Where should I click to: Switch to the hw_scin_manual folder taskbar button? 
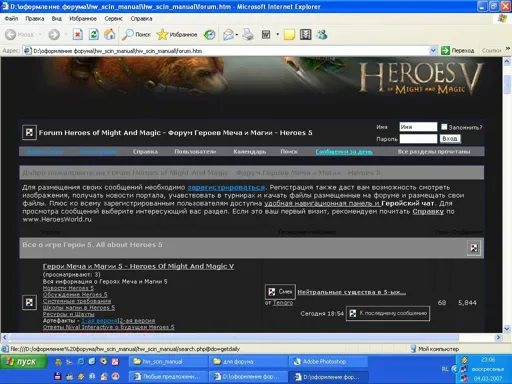pos(168,362)
